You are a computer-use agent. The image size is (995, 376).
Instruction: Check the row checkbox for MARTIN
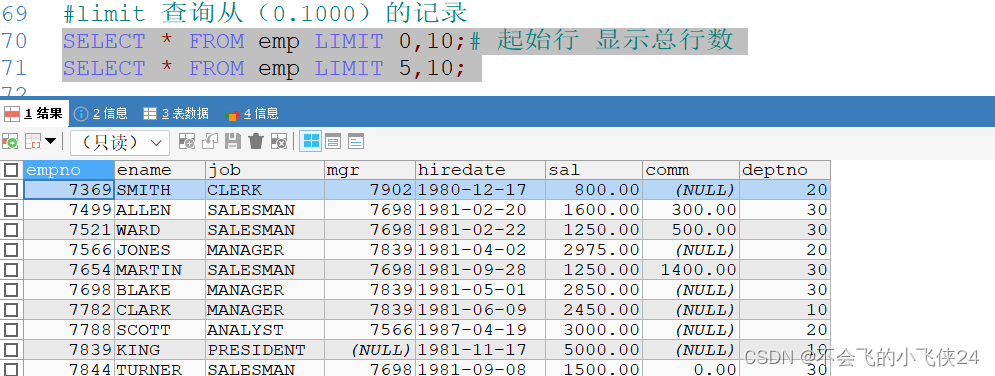tap(10, 270)
